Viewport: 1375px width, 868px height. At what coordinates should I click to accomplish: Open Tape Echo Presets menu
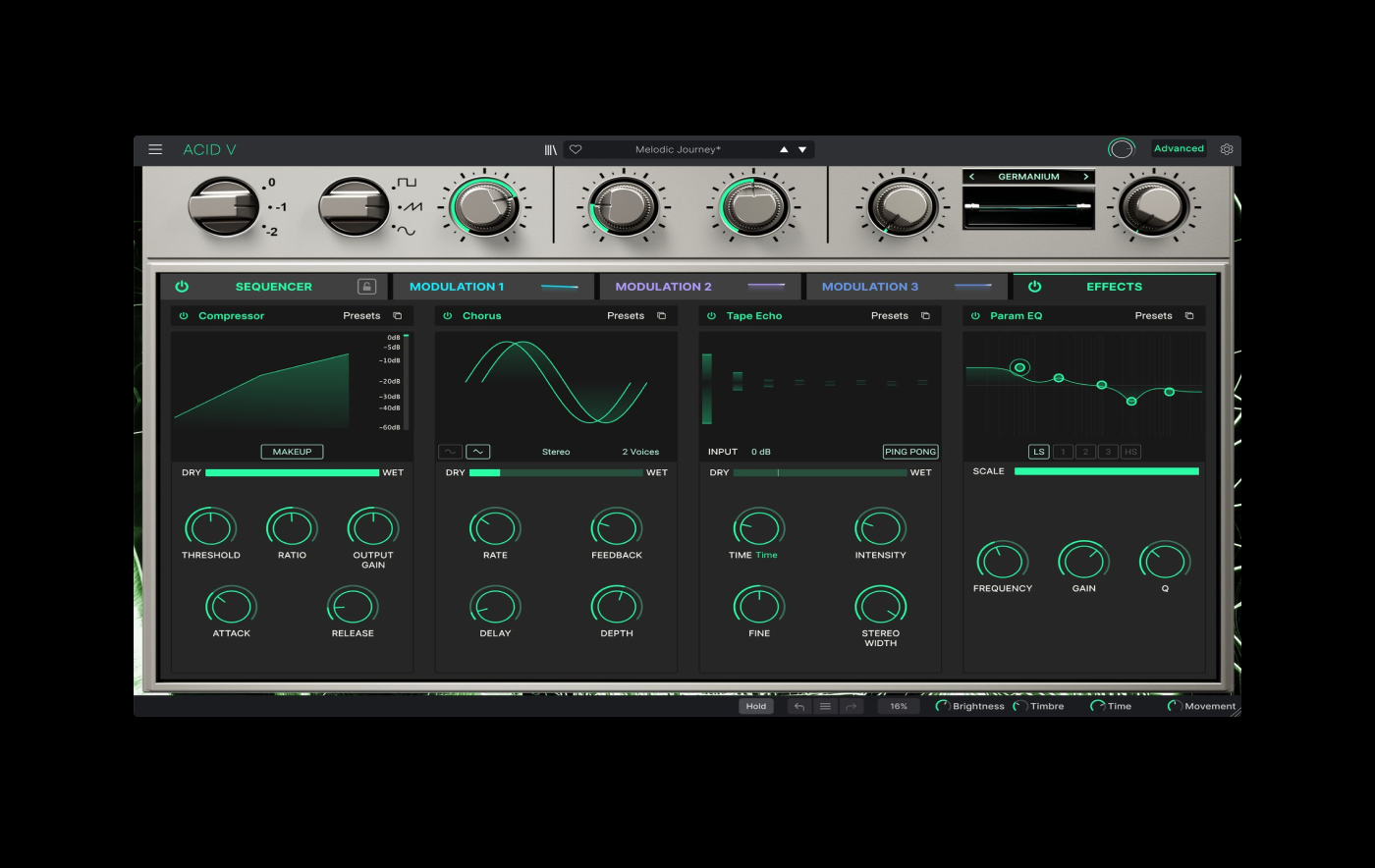pyautogui.click(x=890, y=316)
